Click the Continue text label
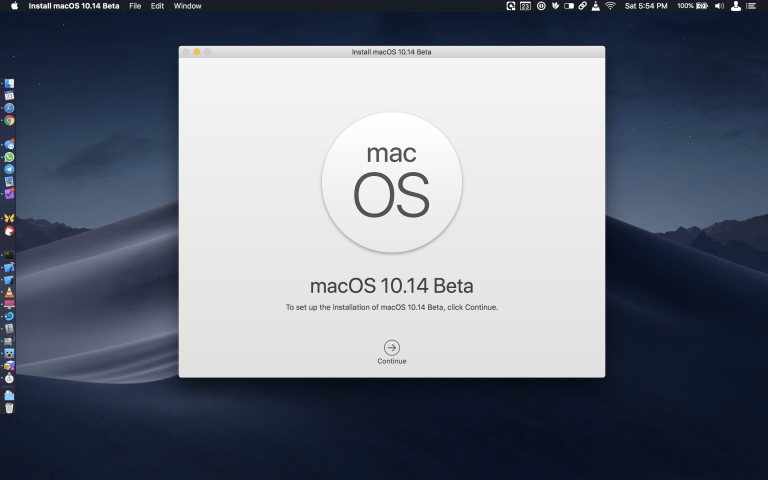Screen dimensions: 768x480 (x=392, y=361)
